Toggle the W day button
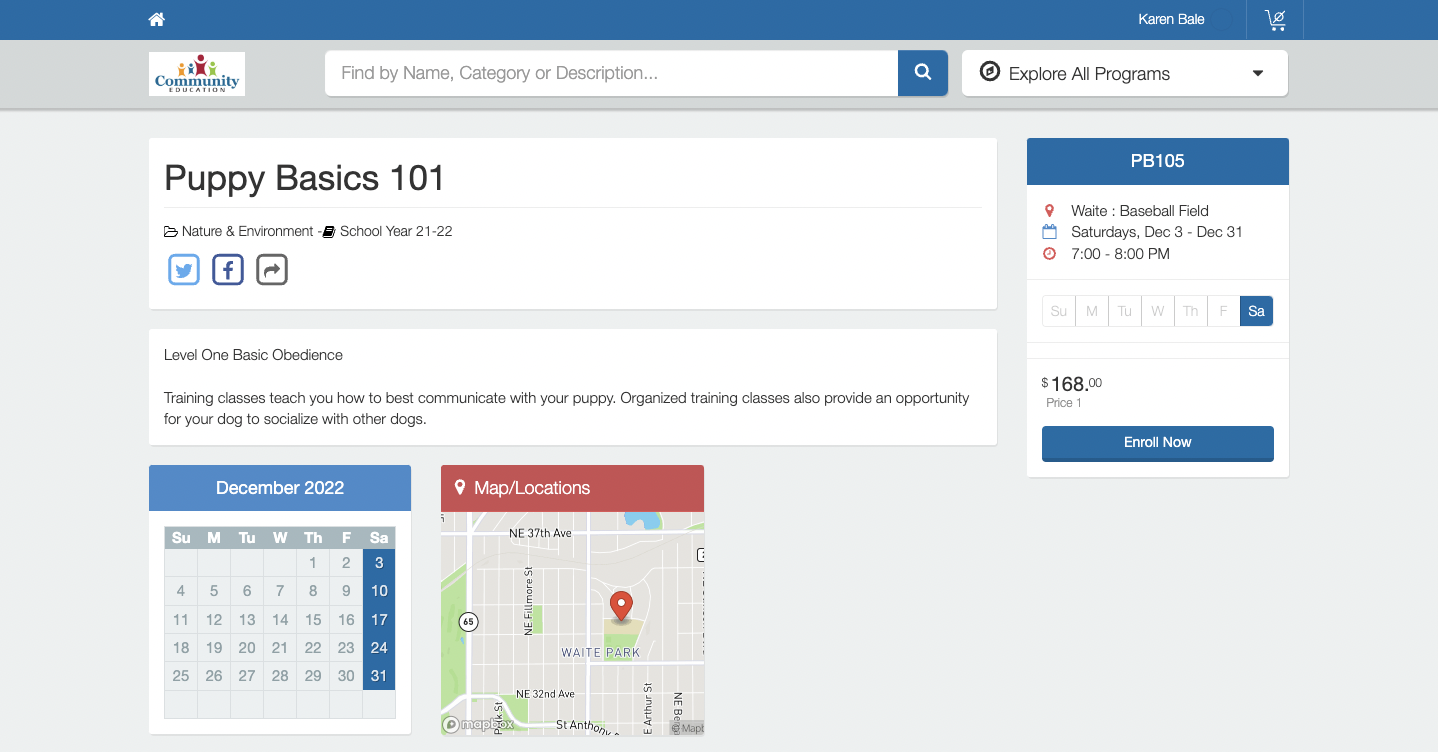 click(x=1157, y=311)
